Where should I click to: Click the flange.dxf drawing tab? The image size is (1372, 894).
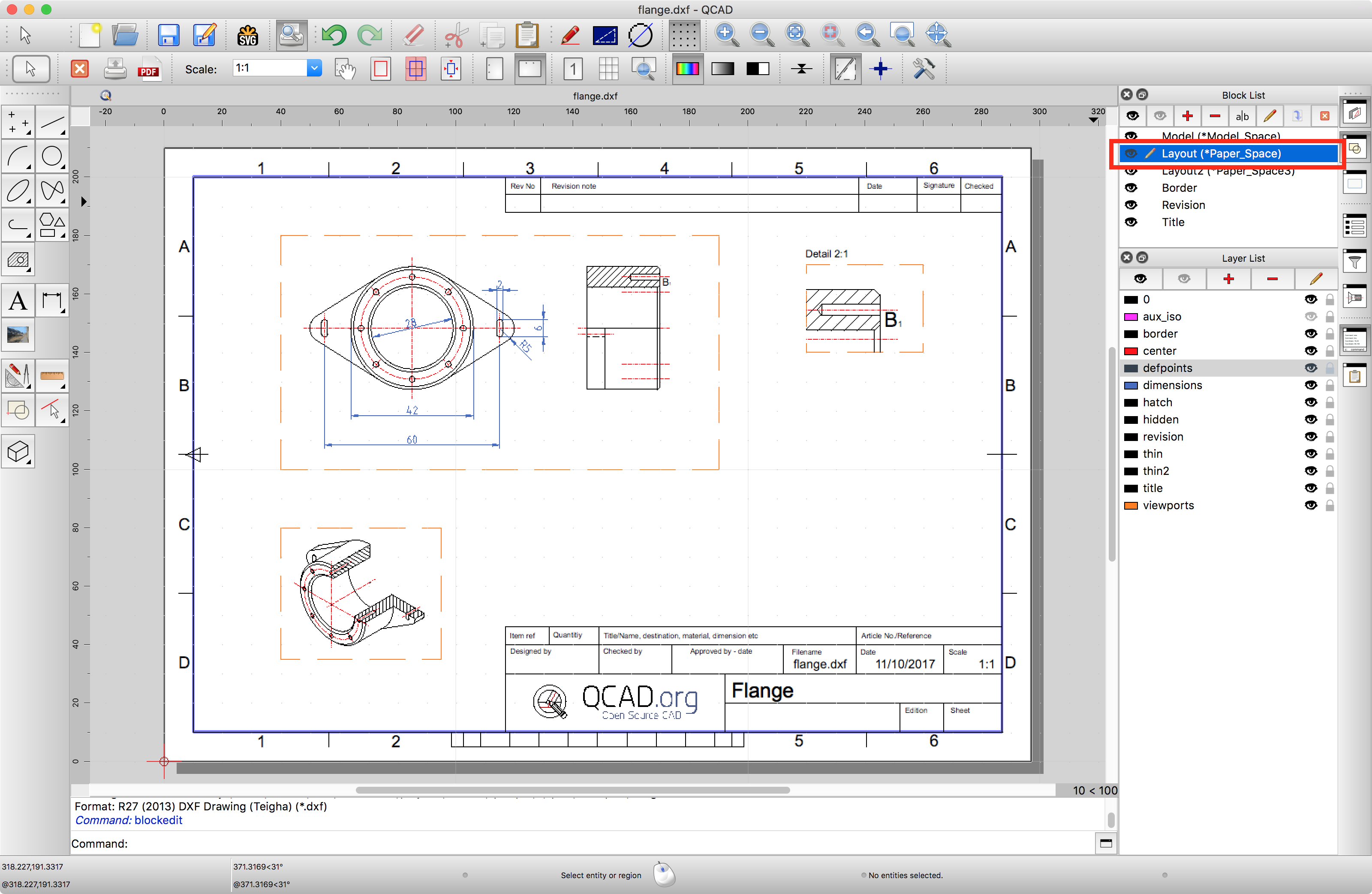pyautogui.click(x=595, y=97)
